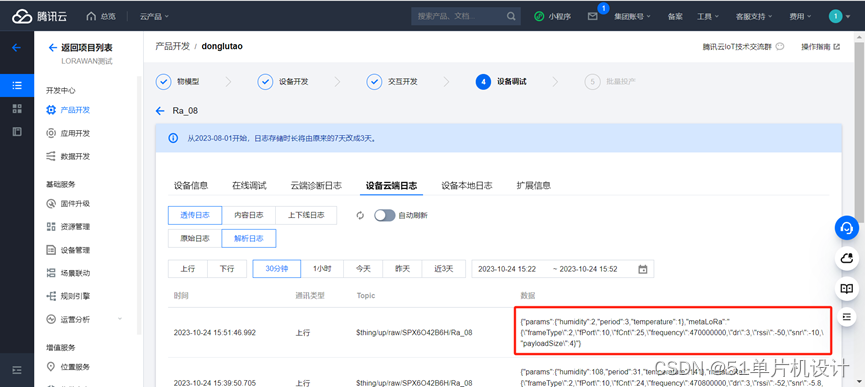Go to the 交互开发 step
This screenshot has width=865, height=387.
coord(392,82)
